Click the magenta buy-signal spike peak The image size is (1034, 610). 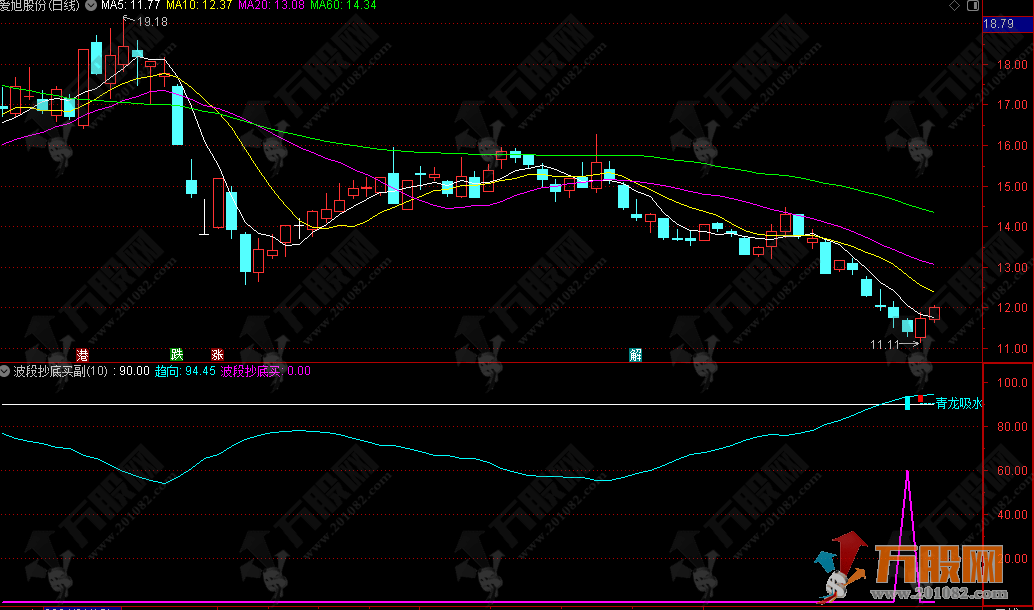pos(907,472)
